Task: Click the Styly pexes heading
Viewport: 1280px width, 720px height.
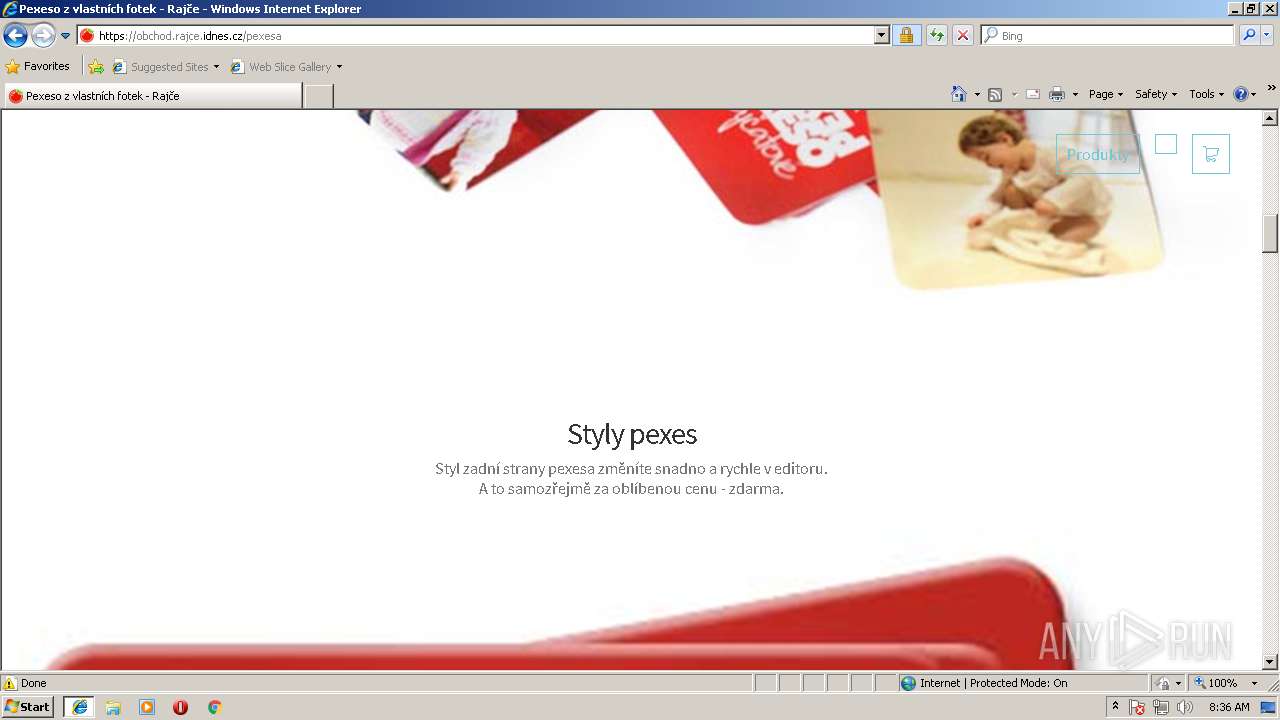Action: tap(632, 434)
